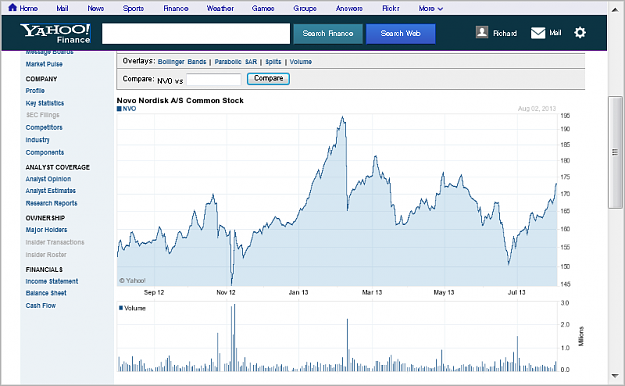Viewport: 625px width, 386px height.
Task: Enable Bollinger Bands overlay
Action: click(x=182, y=62)
